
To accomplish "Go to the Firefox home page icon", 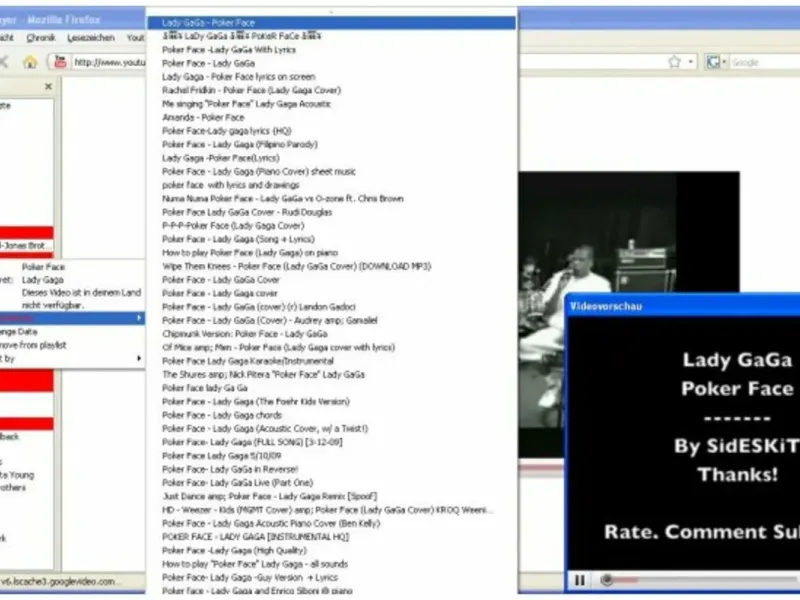I will [30, 62].
